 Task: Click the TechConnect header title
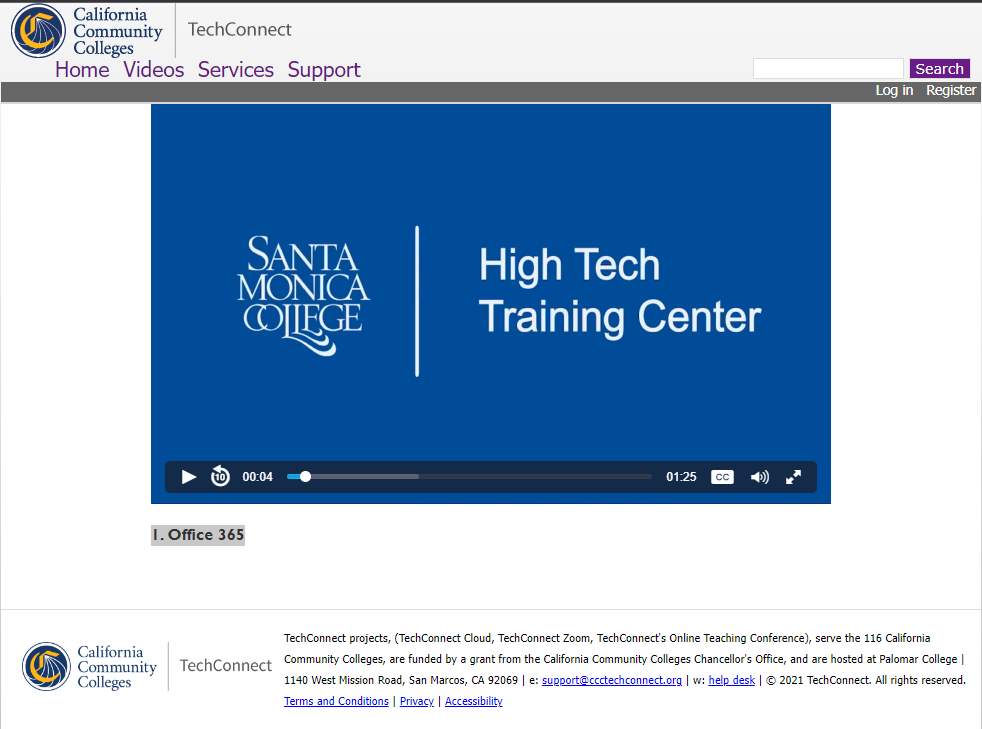tap(239, 29)
